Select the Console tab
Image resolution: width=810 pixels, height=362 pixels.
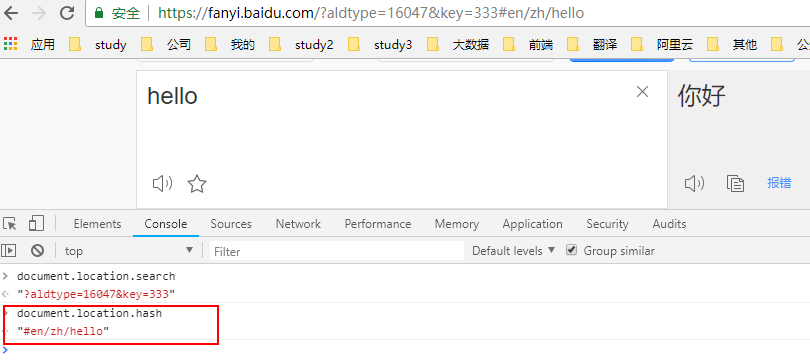[x=166, y=224]
